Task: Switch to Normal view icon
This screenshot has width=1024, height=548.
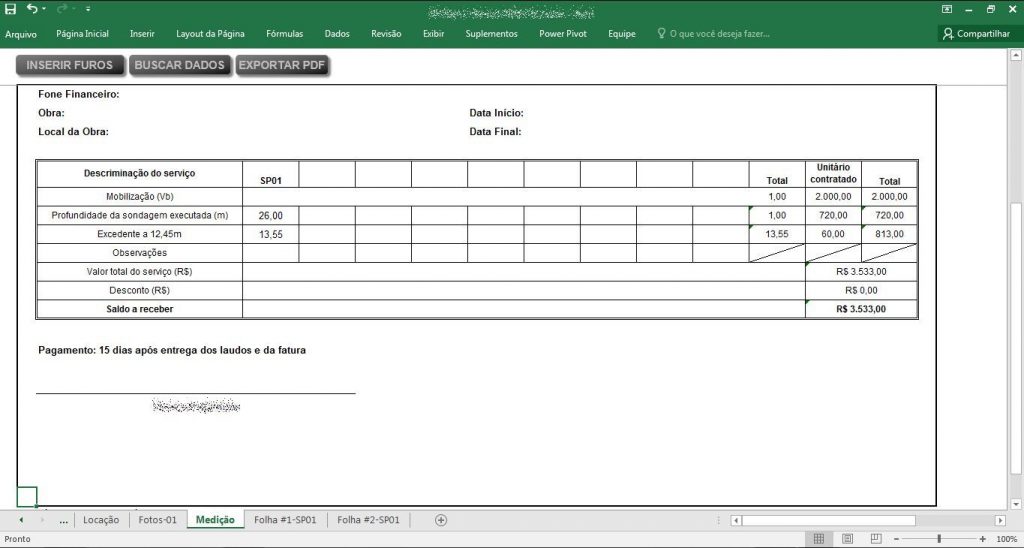Action: tap(818, 539)
